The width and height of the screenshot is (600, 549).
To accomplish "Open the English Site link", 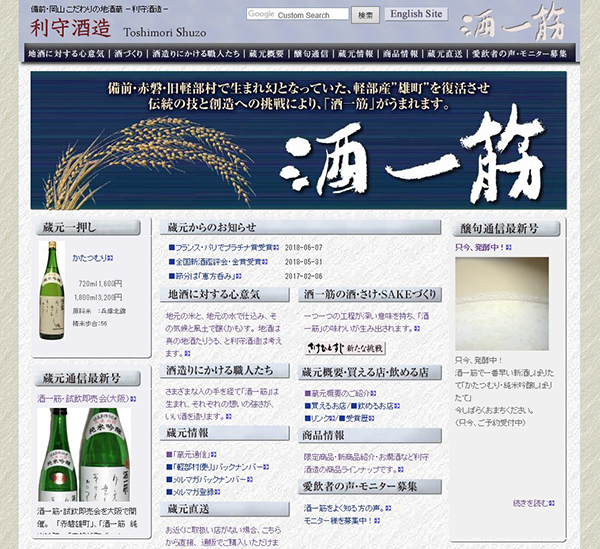I will [416, 14].
